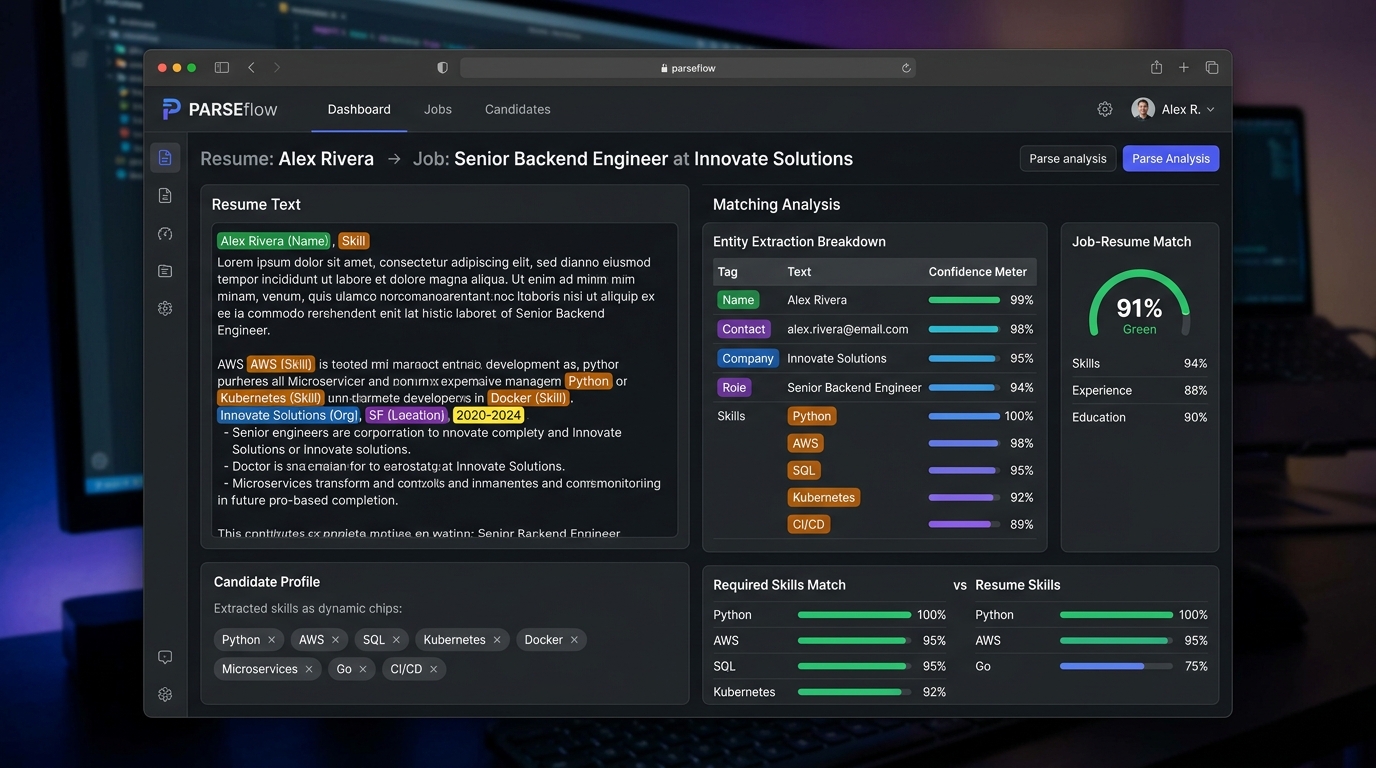This screenshot has width=1376, height=768.
Task: Click the Innovate Solutions (Org) highlight in resume
Action: click(289, 415)
